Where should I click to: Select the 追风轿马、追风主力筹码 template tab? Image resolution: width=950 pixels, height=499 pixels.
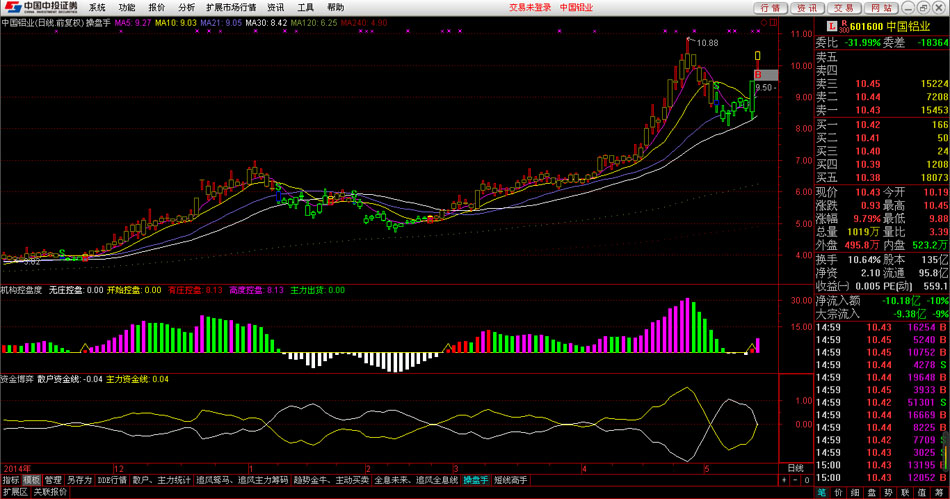[x=242, y=480]
